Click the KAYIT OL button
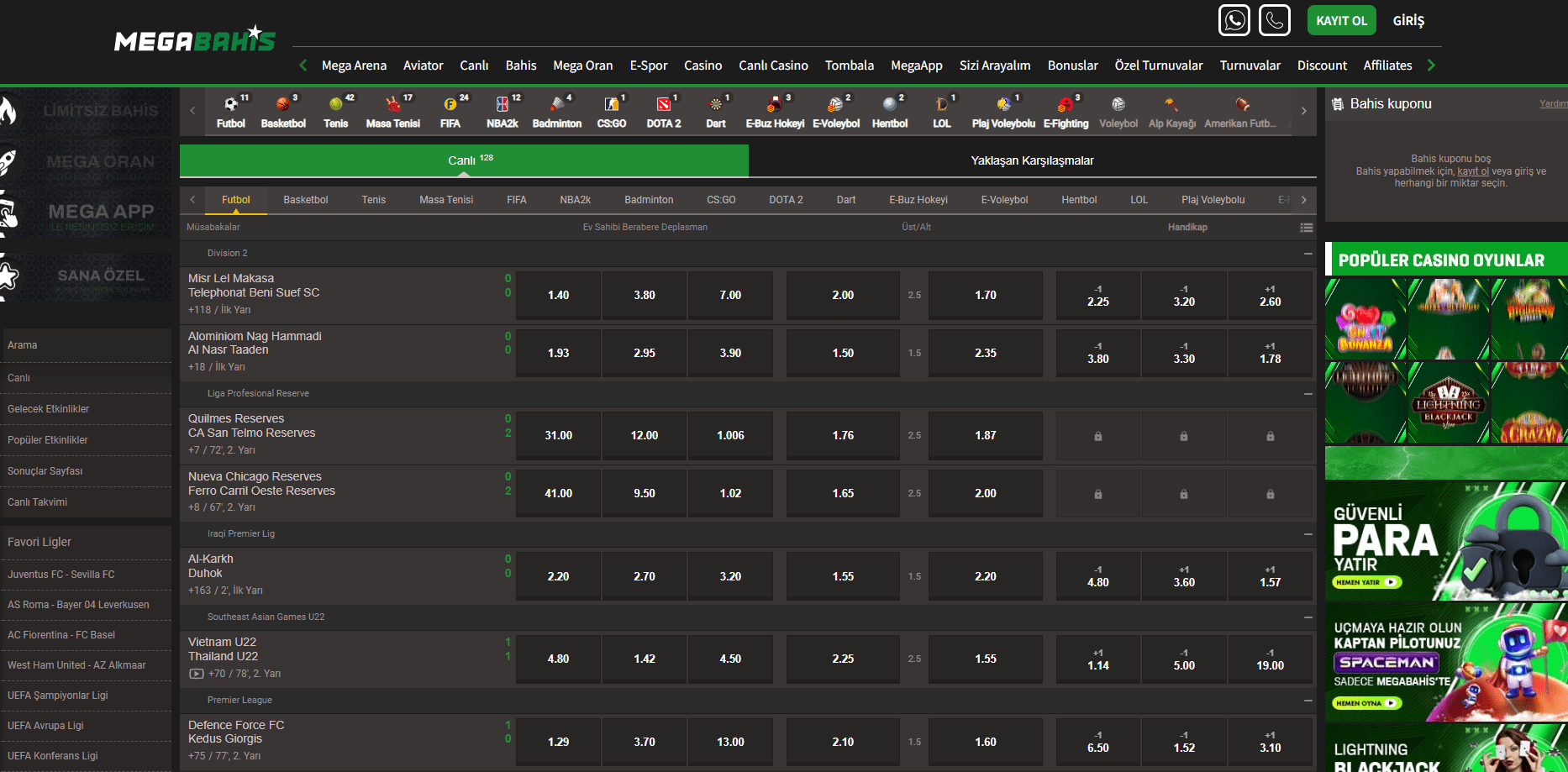 1341,20
